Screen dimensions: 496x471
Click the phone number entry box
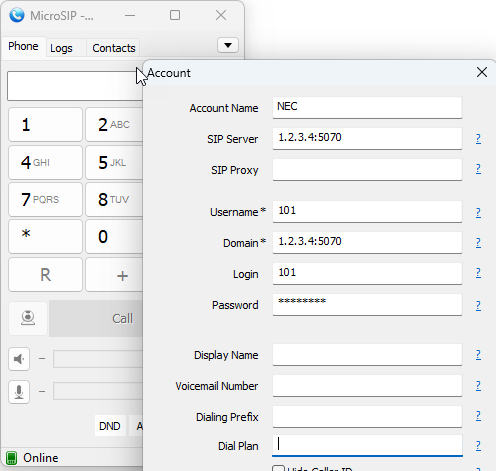(x=75, y=86)
